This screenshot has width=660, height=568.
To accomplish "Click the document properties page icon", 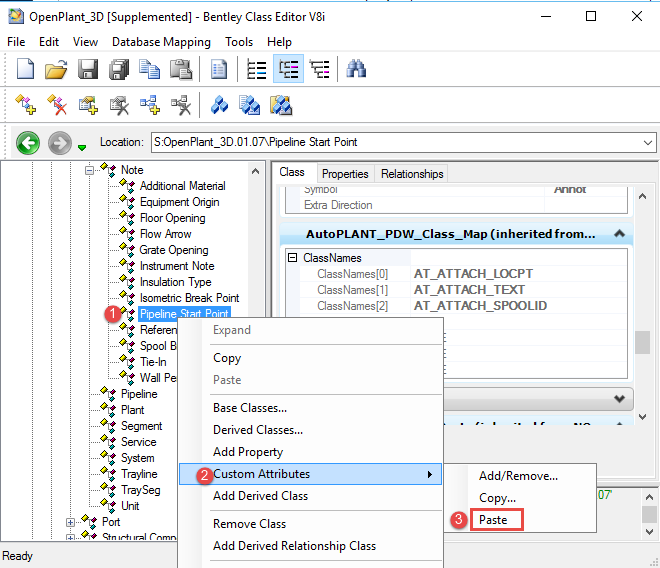I will [x=218, y=69].
